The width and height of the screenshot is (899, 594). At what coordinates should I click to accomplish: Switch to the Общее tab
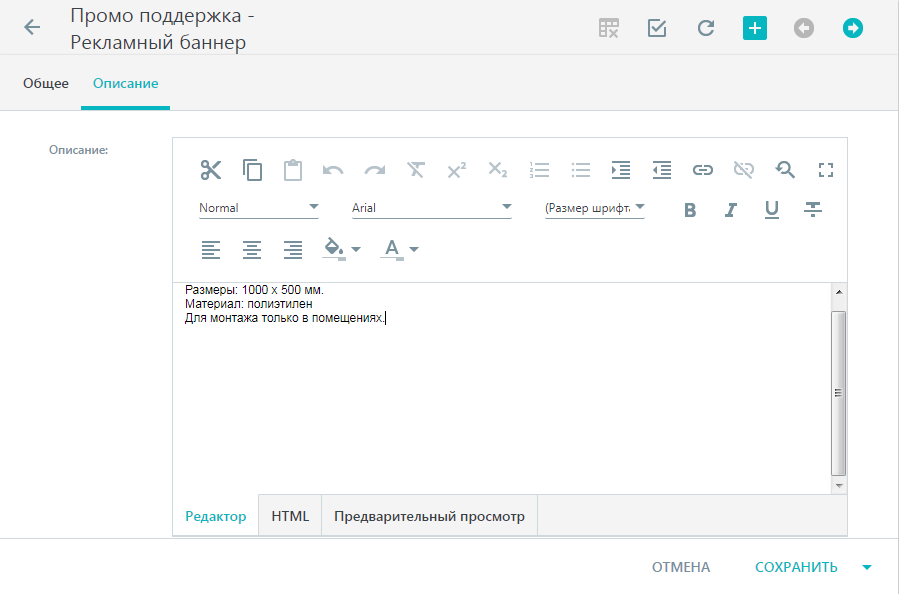tap(46, 84)
